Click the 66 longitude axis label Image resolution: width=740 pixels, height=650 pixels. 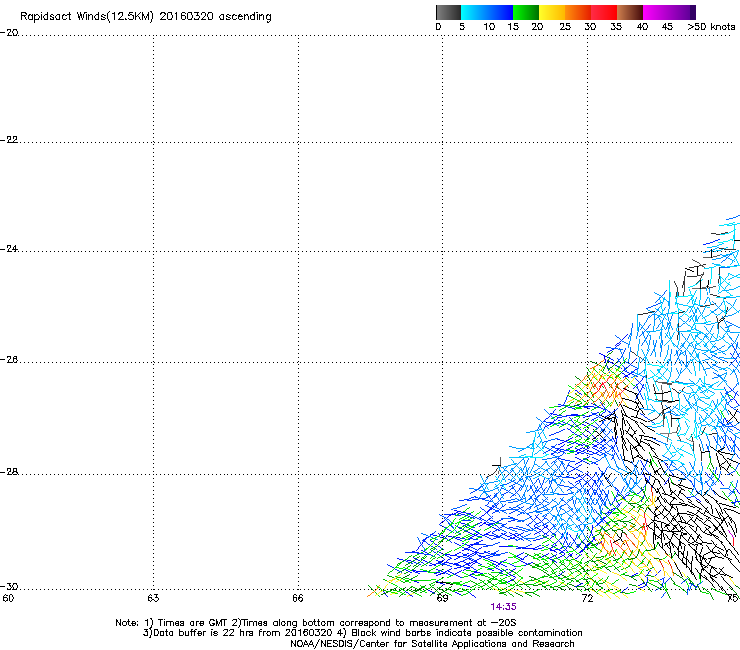297,599
